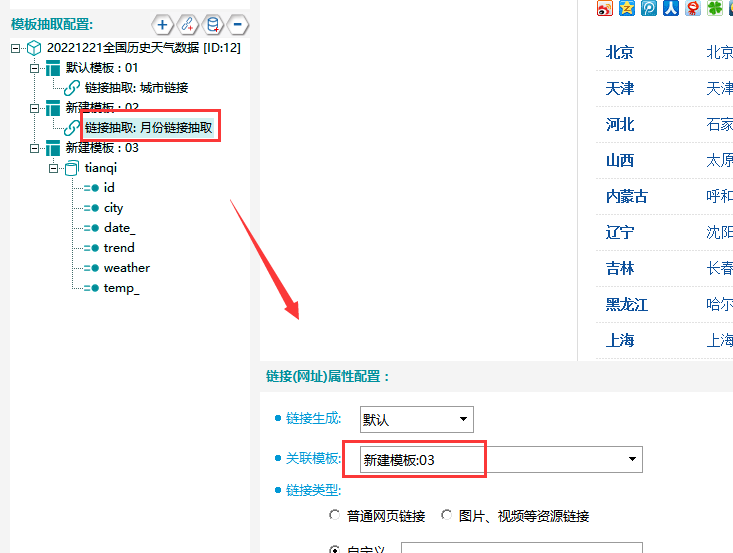Click the add data table icon
This screenshot has width=733, height=553.
pyautogui.click(x=212, y=24)
